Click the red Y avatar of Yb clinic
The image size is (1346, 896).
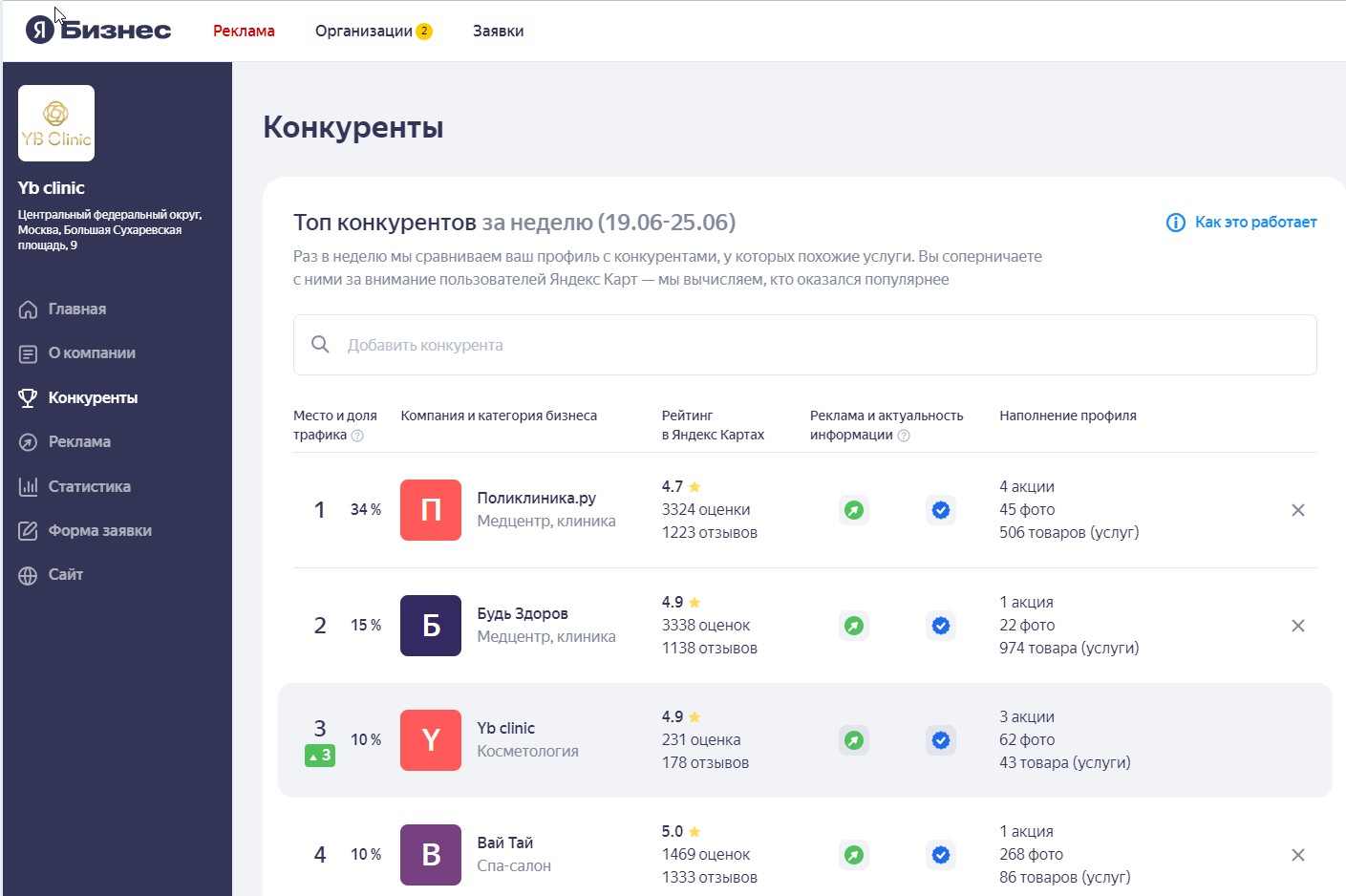point(431,740)
